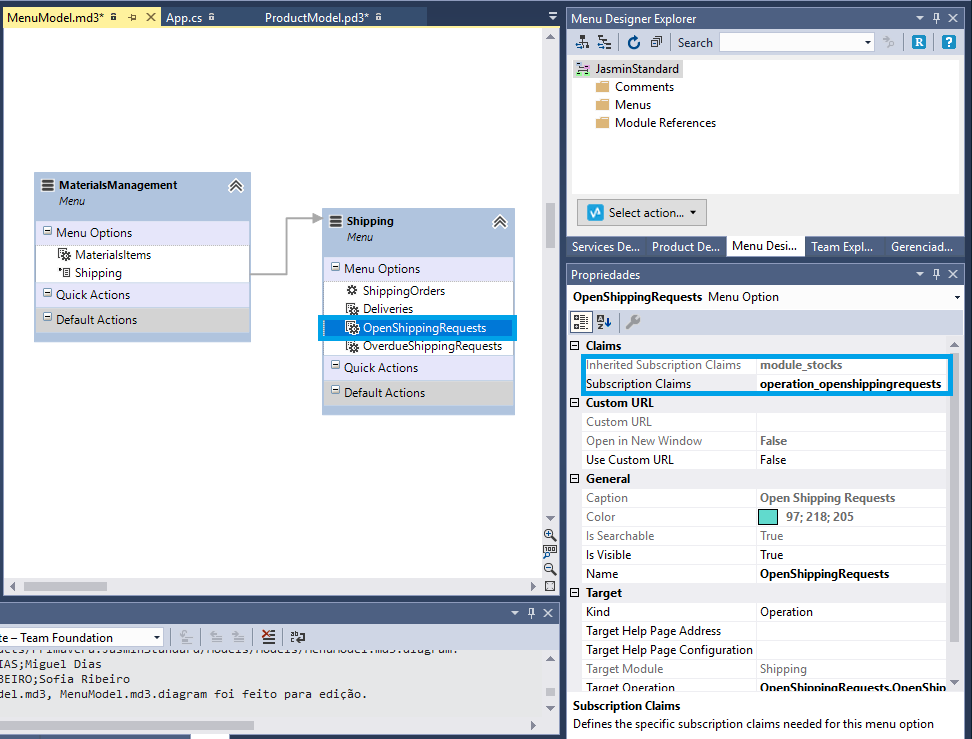
Task: Collapse the Target property category
Action: (575, 593)
